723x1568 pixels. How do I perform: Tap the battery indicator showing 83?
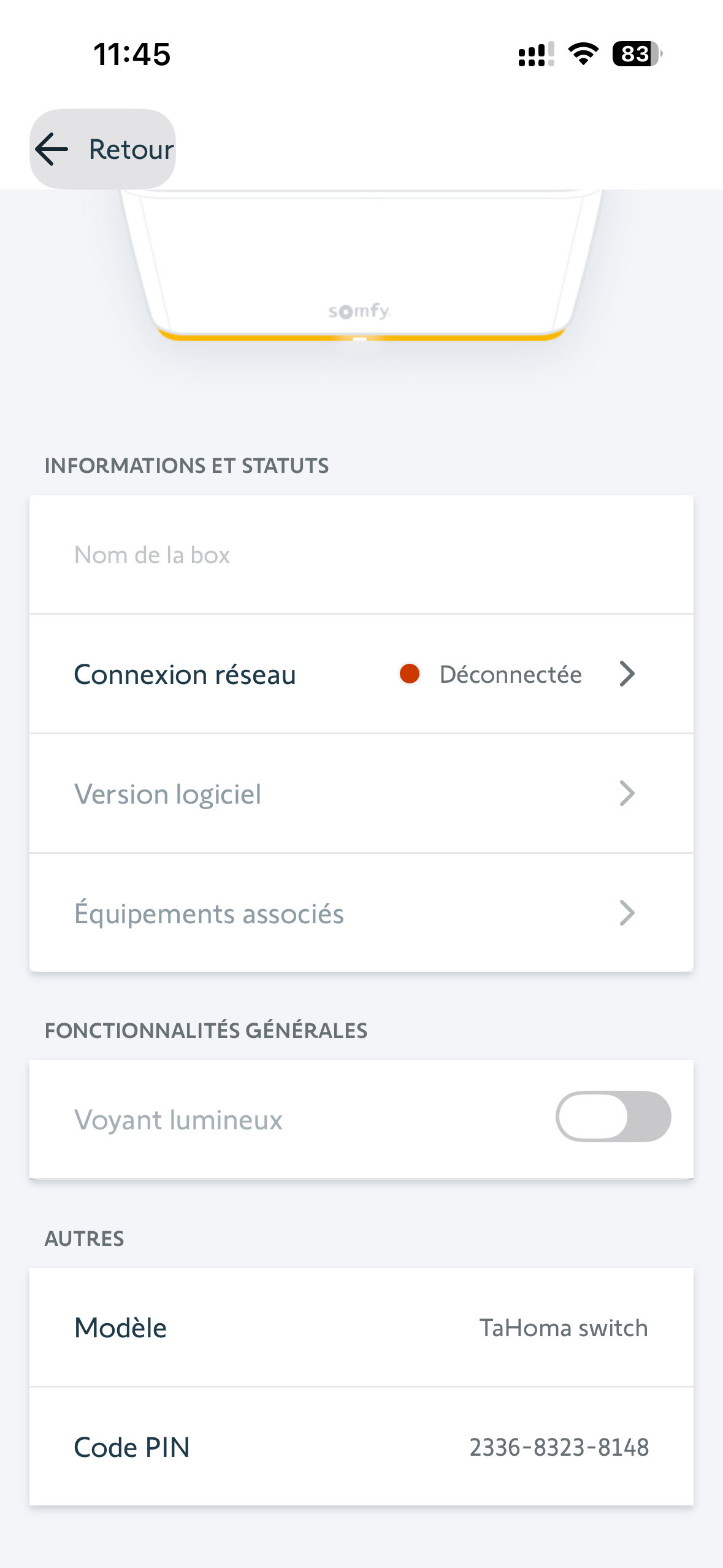coord(637,54)
